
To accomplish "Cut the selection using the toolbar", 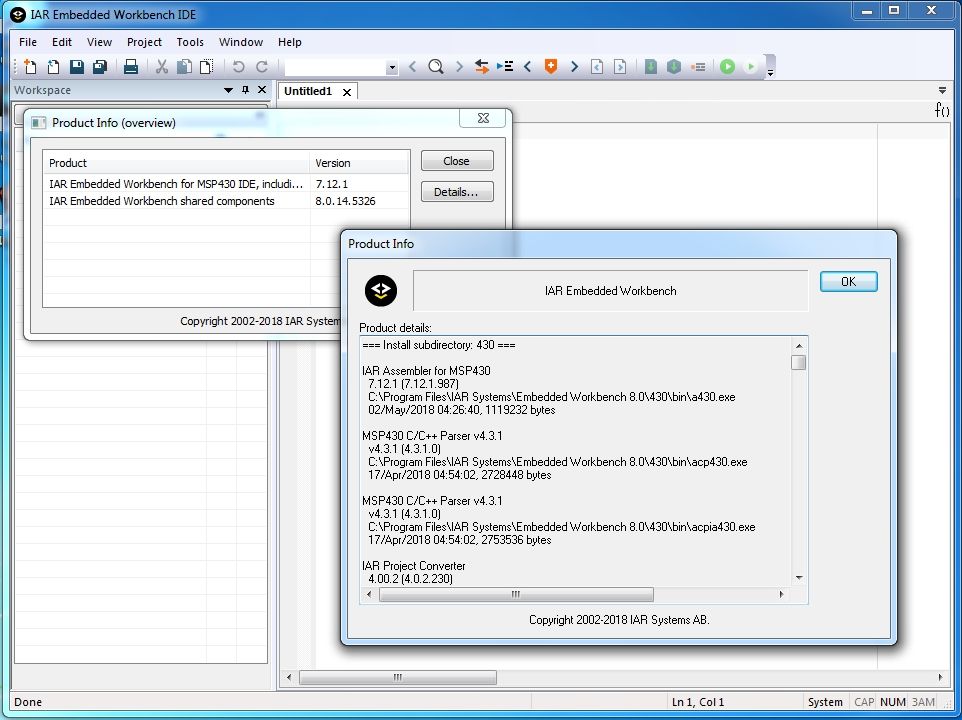I will (162, 66).
